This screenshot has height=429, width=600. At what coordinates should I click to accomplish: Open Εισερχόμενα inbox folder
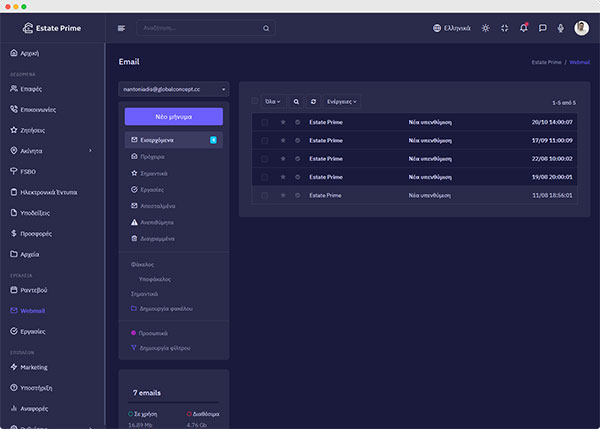point(174,140)
